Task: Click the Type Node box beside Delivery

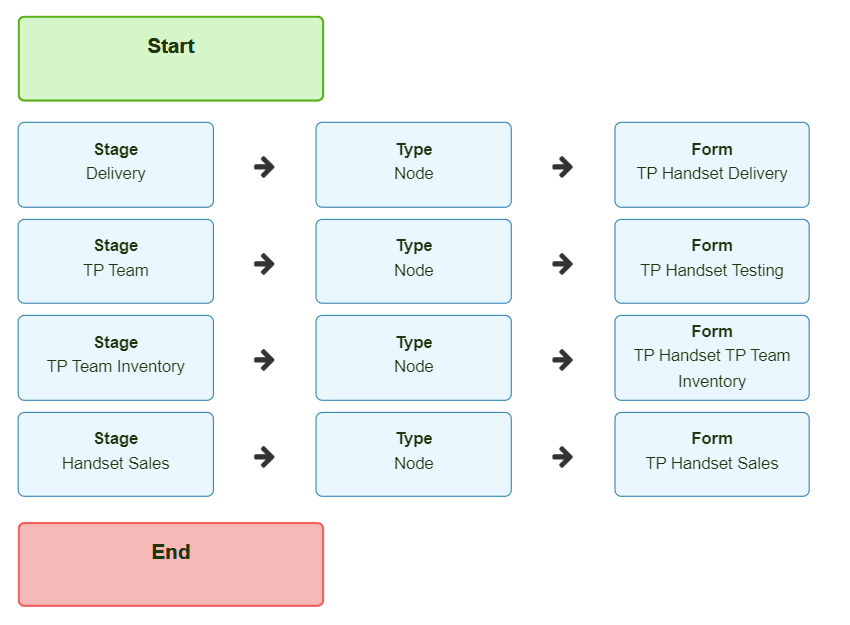Action: 414,165
